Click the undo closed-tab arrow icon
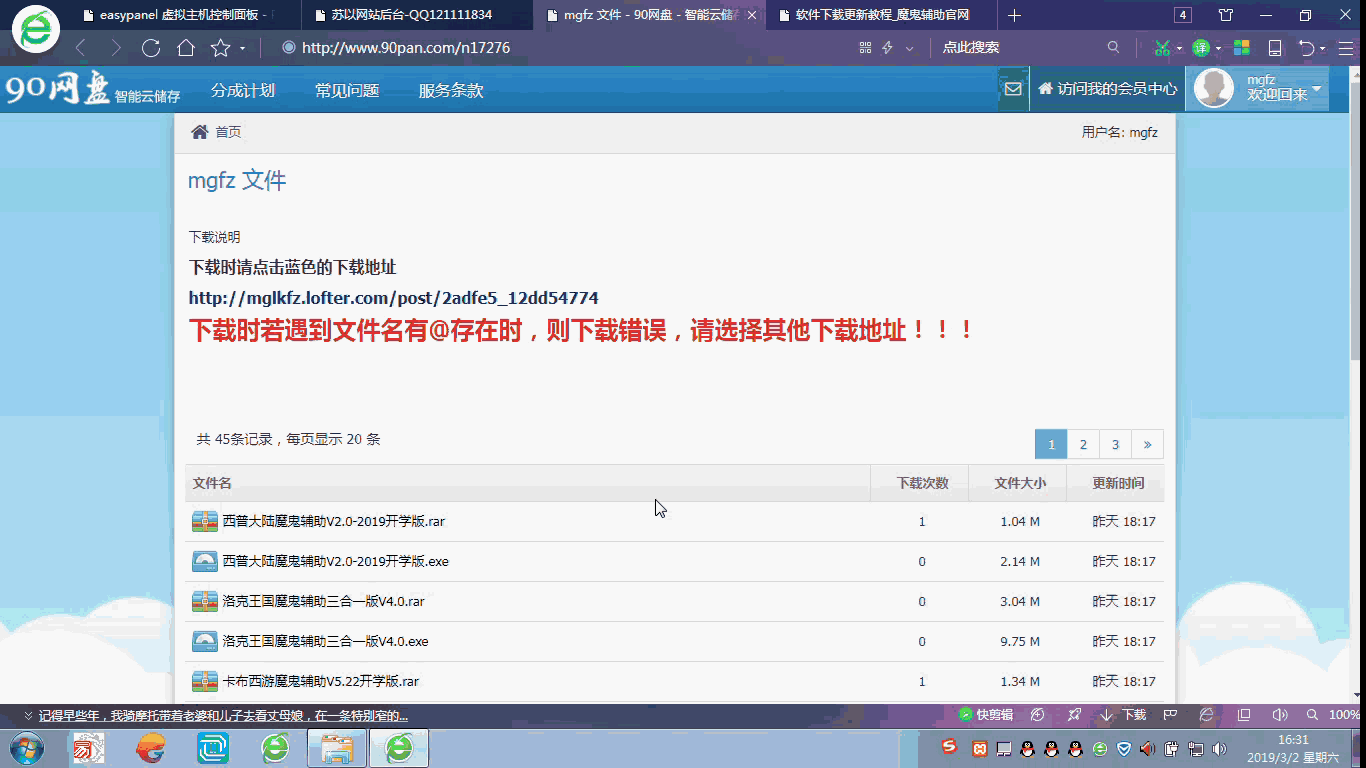The image size is (1366, 768). (1306, 48)
